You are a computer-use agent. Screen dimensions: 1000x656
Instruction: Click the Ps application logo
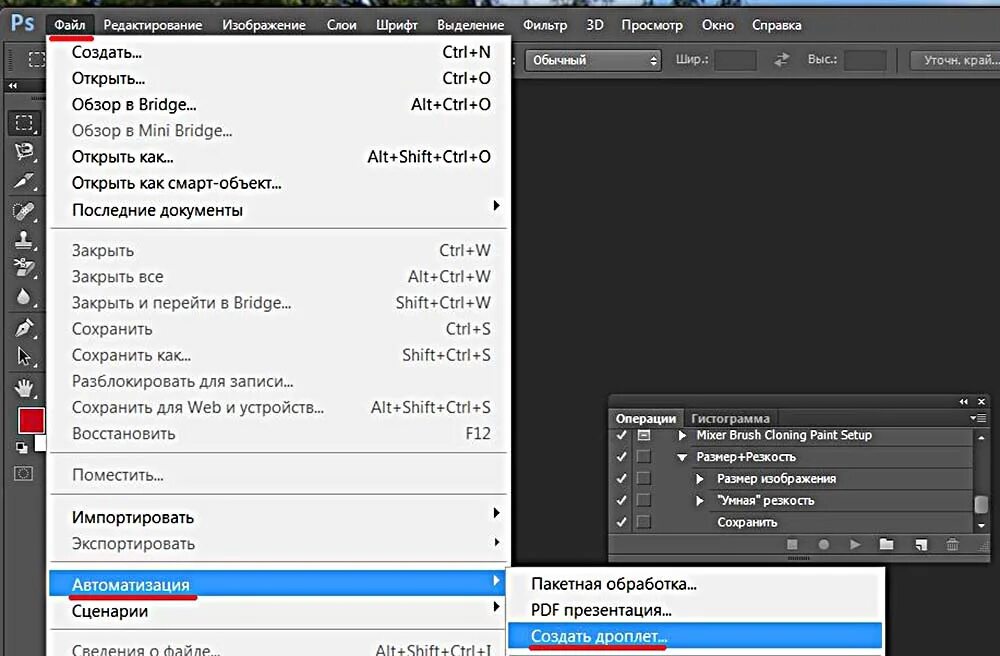coord(22,24)
